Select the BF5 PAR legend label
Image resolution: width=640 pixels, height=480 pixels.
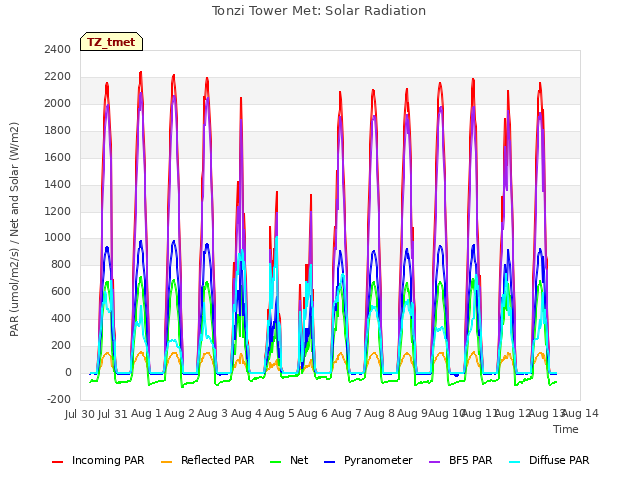pos(471,460)
